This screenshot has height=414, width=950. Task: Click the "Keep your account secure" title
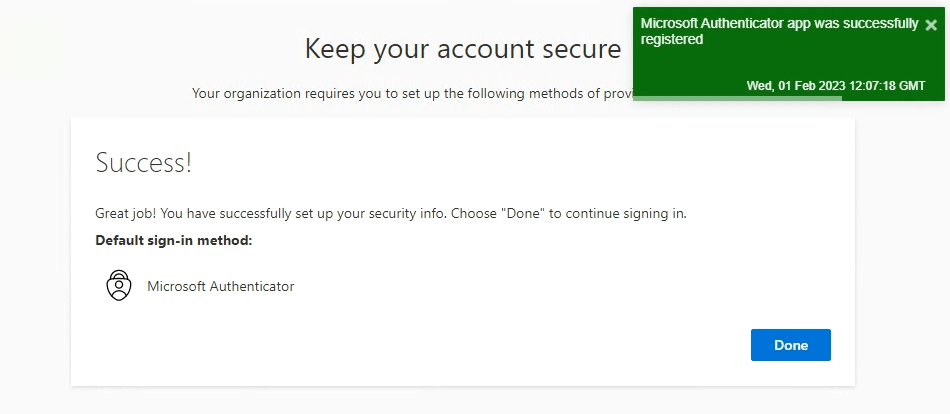point(462,49)
